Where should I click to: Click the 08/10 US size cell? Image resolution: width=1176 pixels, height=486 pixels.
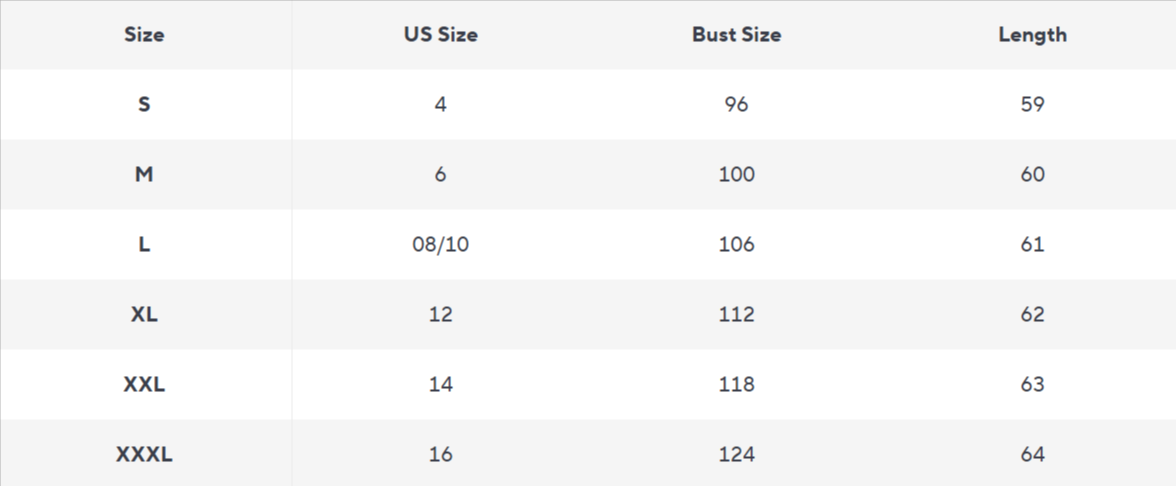pyautogui.click(x=440, y=244)
